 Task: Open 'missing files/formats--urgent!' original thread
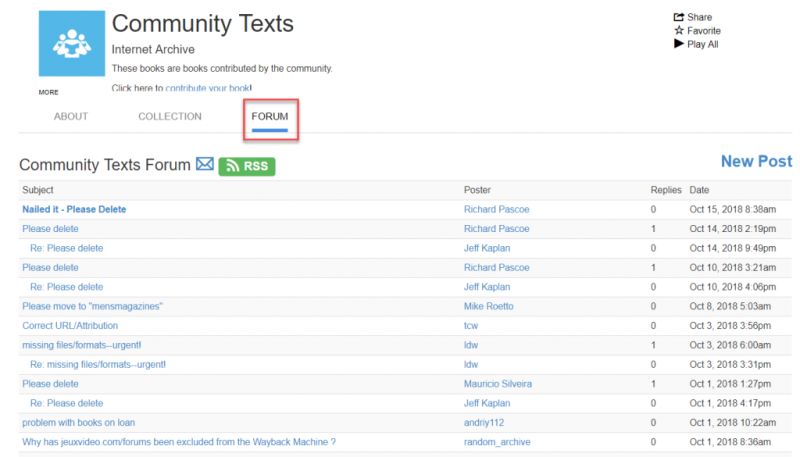(82, 345)
